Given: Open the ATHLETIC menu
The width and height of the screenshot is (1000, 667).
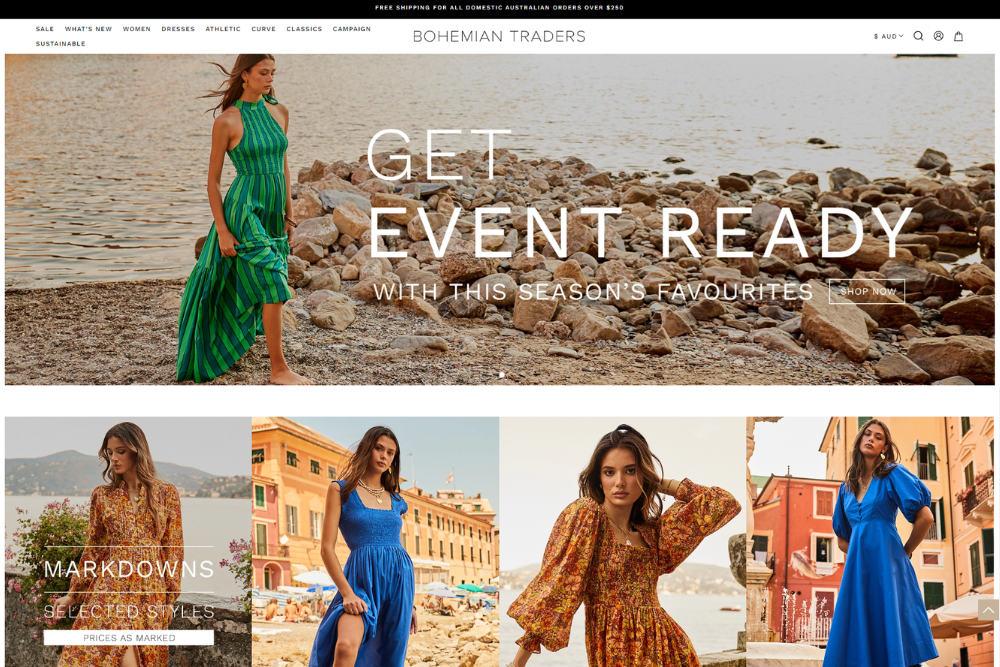Looking at the screenshot, I should (x=223, y=29).
